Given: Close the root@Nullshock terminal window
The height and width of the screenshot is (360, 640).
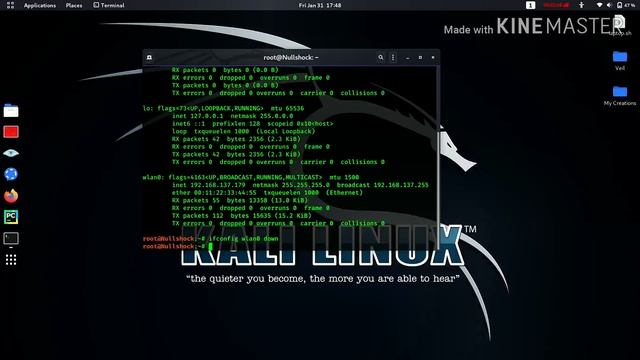Looking at the screenshot, I should pyautogui.click(x=433, y=58).
